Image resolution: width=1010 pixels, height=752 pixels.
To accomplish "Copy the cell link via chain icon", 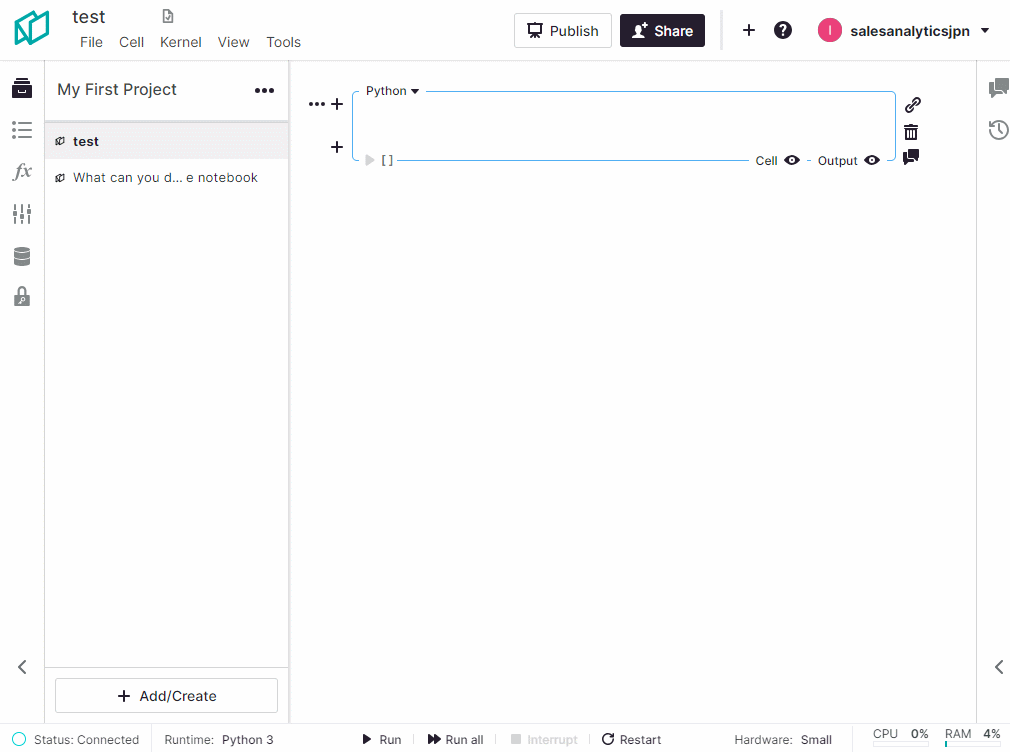I will pos(912,105).
